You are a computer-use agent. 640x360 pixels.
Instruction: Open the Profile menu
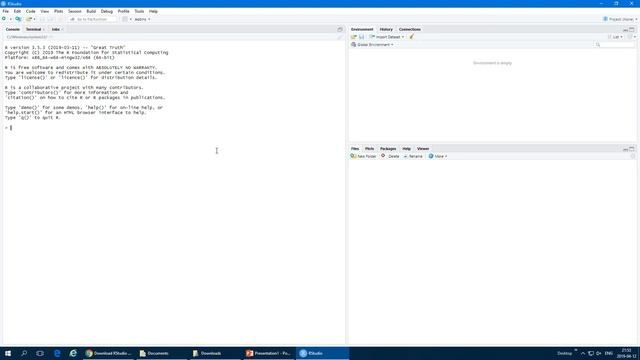pos(123,11)
